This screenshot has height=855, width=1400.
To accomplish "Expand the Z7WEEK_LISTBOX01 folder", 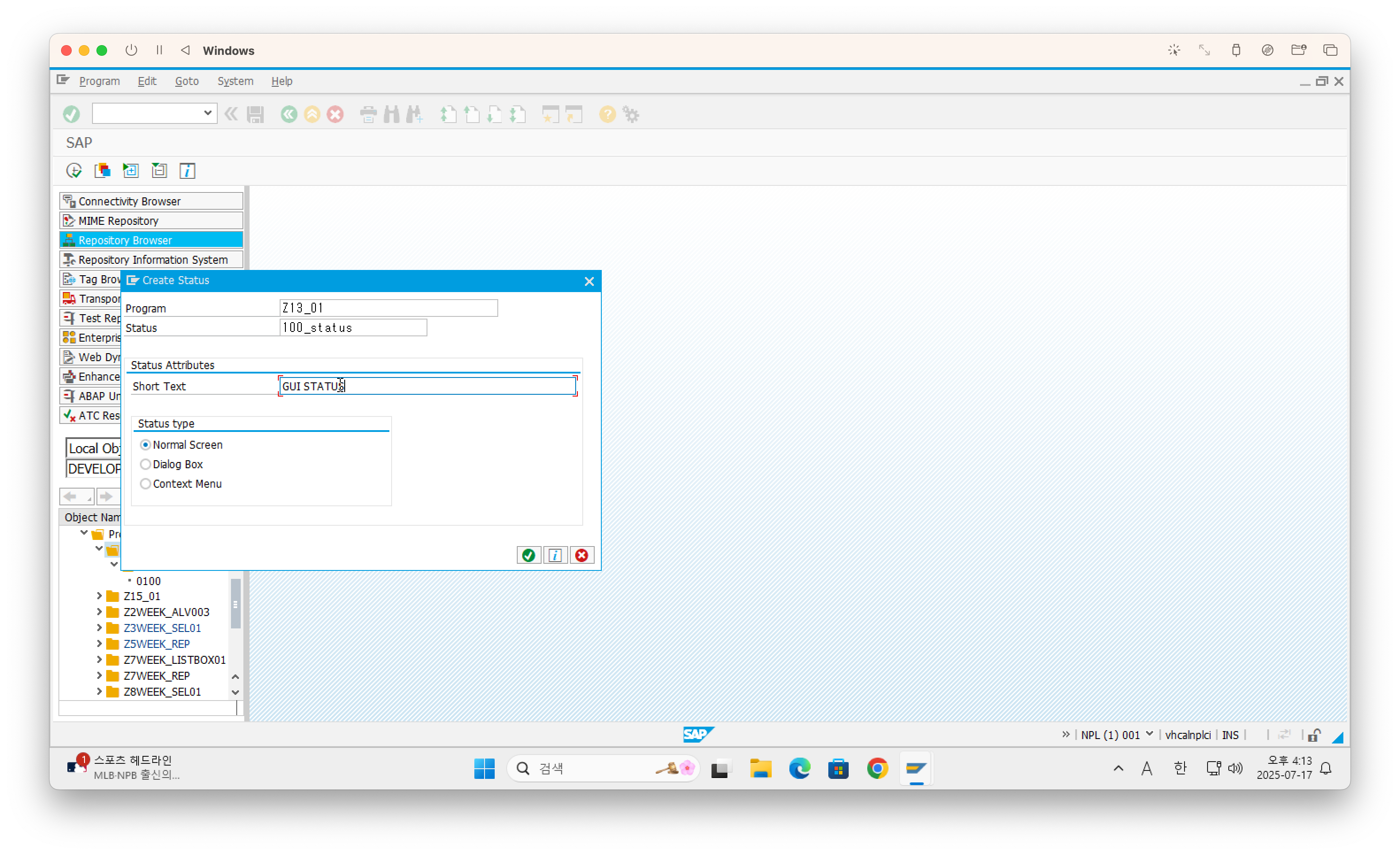I will [99, 659].
